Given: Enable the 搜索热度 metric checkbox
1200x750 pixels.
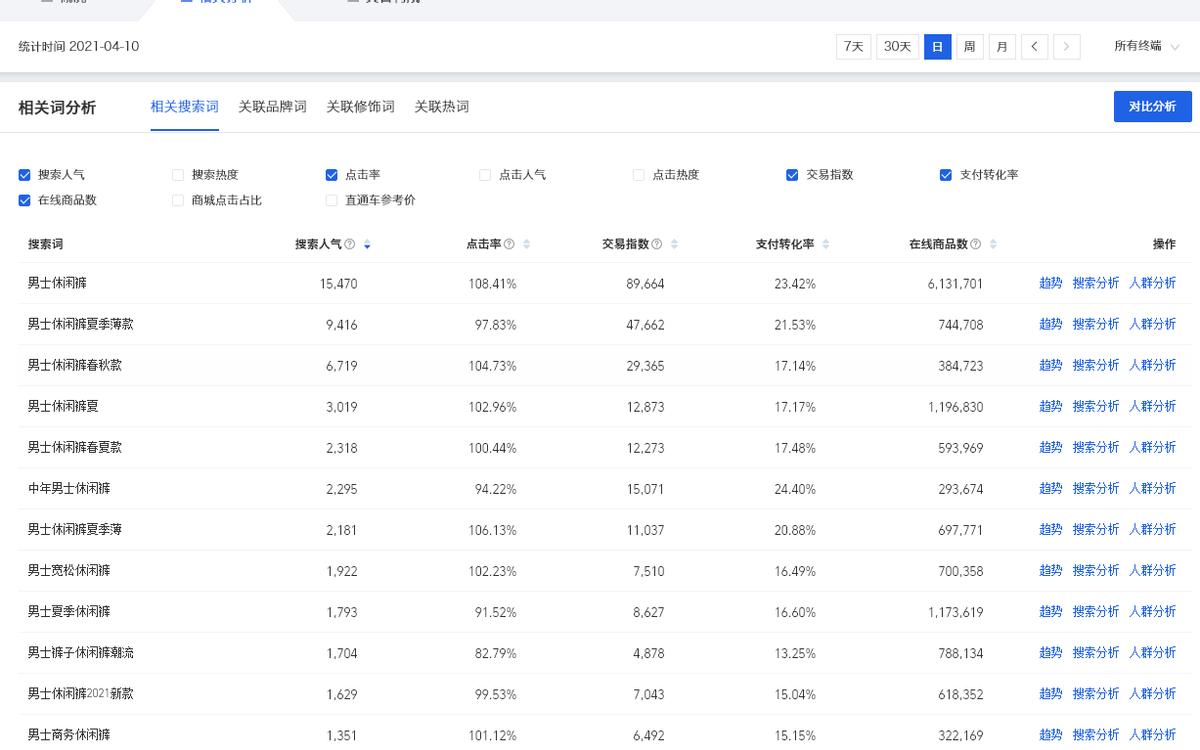Looking at the screenshot, I should pos(178,174).
